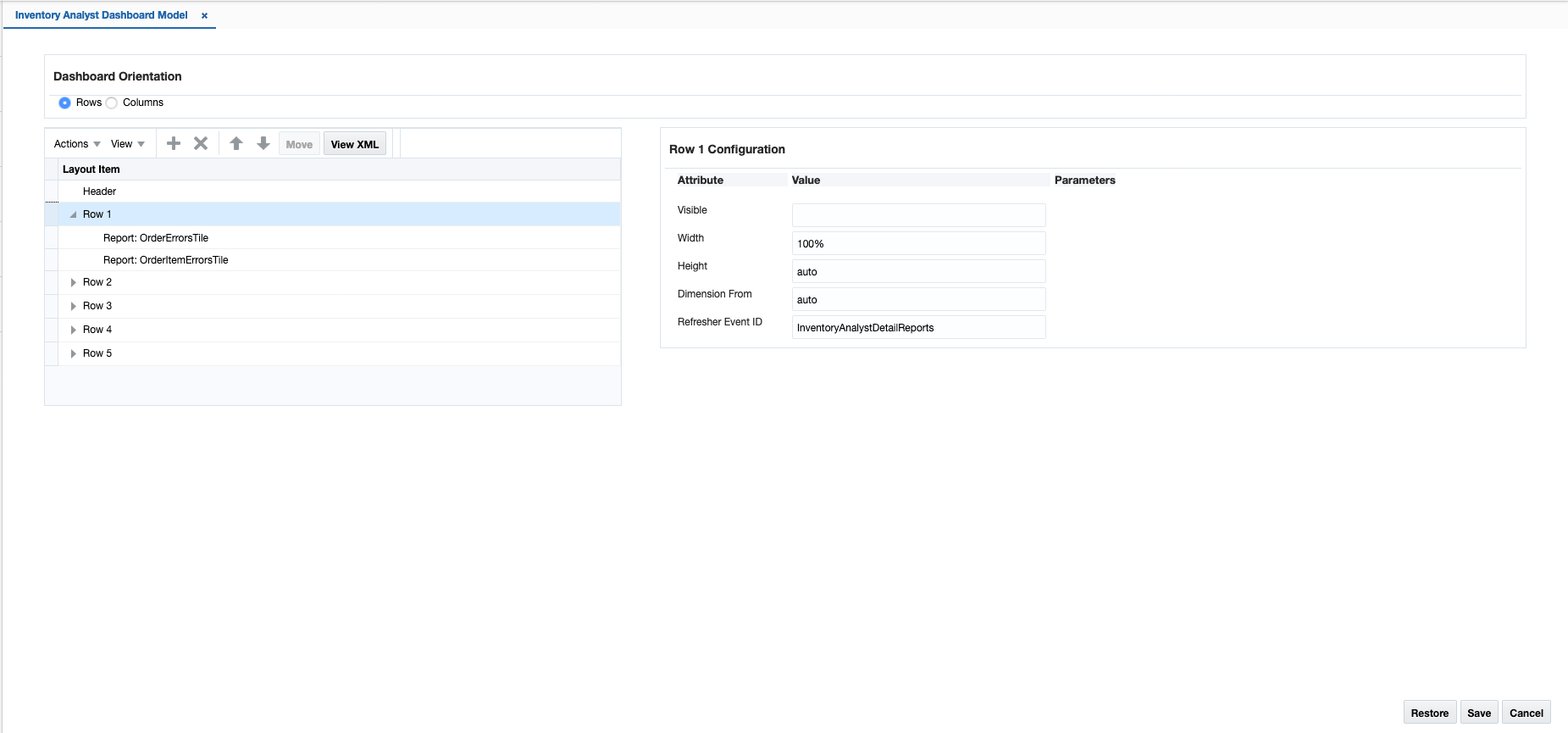The height and width of the screenshot is (733, 1568).
Task: Click the Save button
Action: 1479,713
